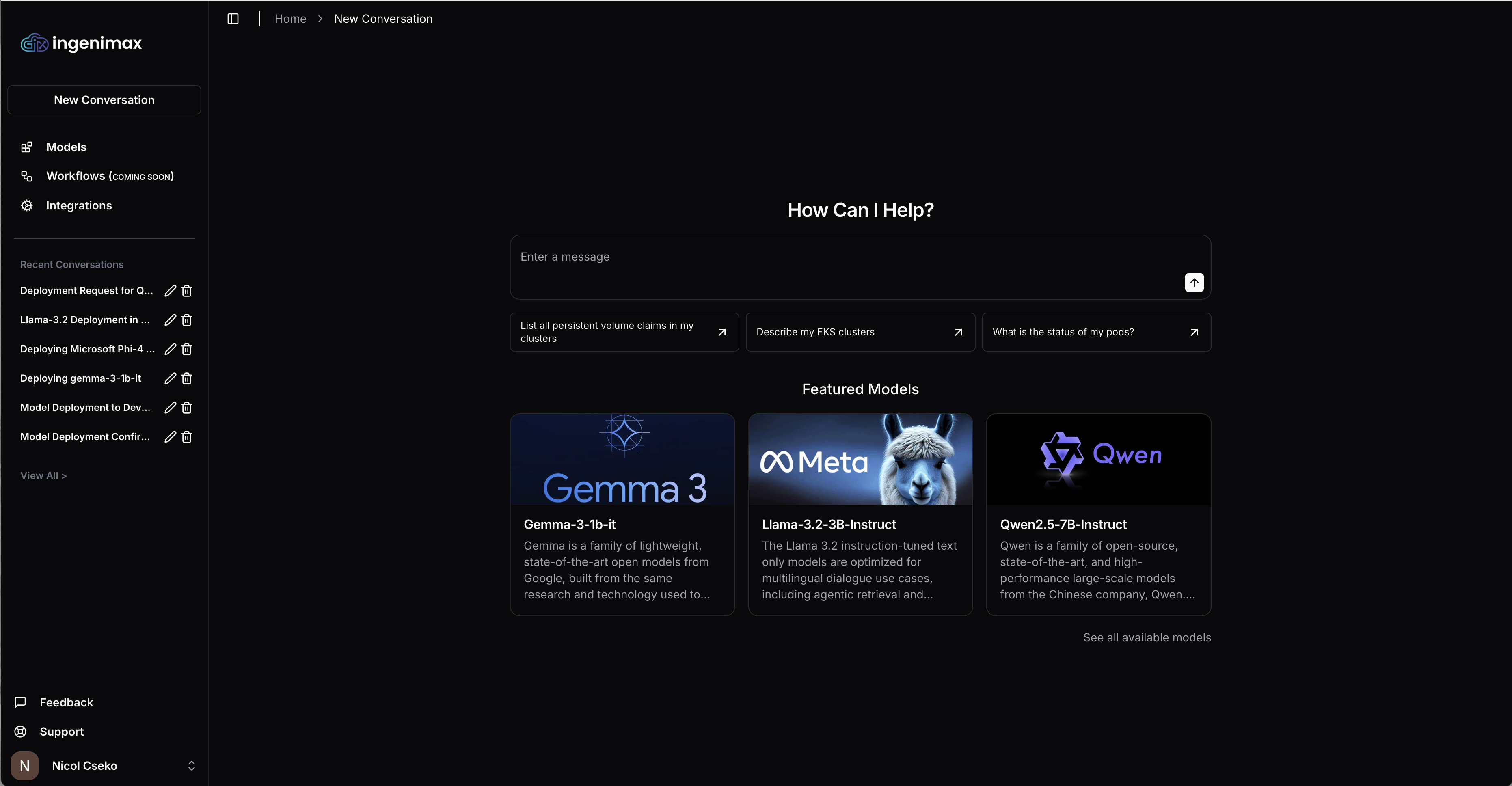1512x786 pixels.
Task: Send message with the arrow-up button
Action: click(1194, 282)
